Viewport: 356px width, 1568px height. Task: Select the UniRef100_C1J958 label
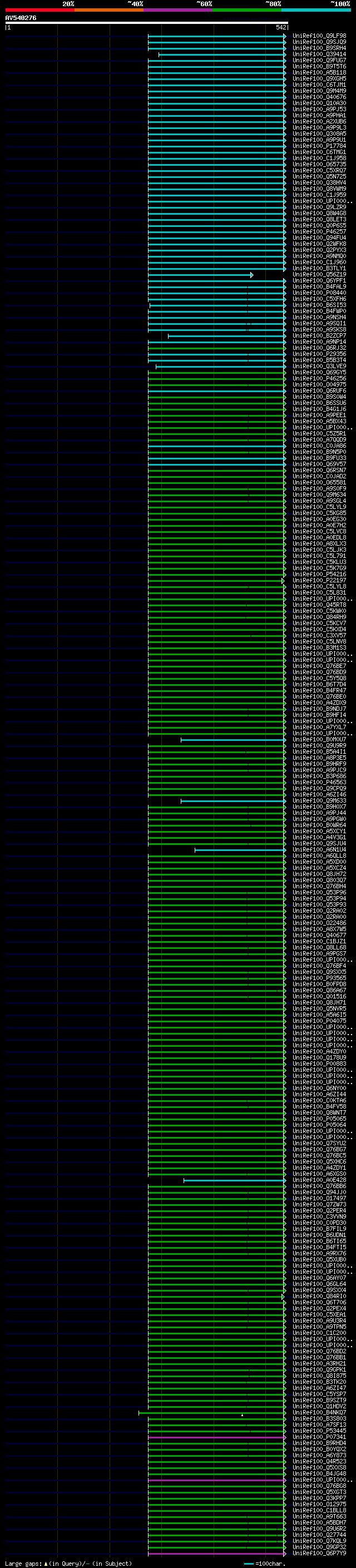click(x=319, y=159)
